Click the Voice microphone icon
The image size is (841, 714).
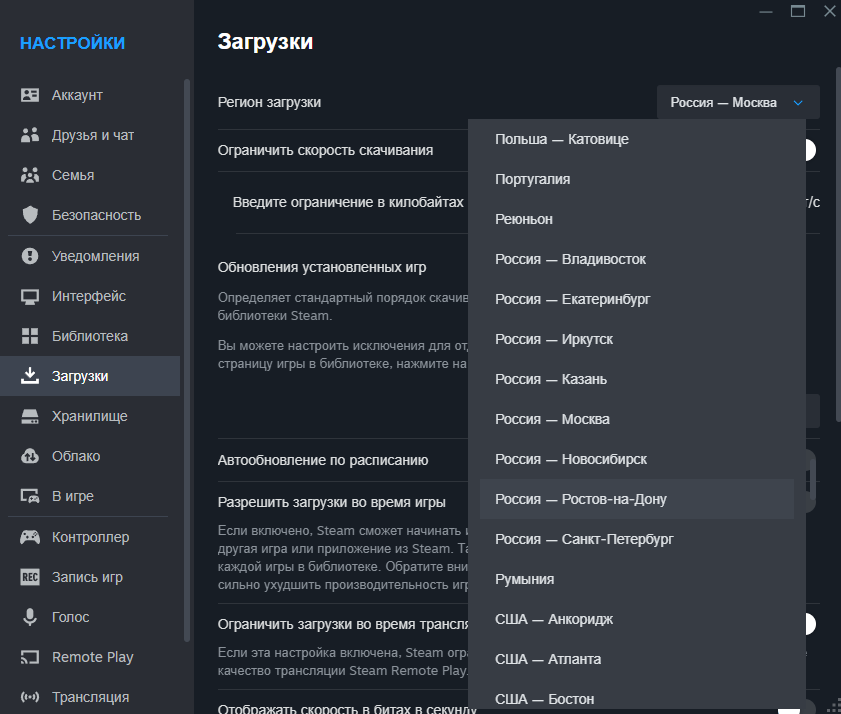tap(30, 617)
